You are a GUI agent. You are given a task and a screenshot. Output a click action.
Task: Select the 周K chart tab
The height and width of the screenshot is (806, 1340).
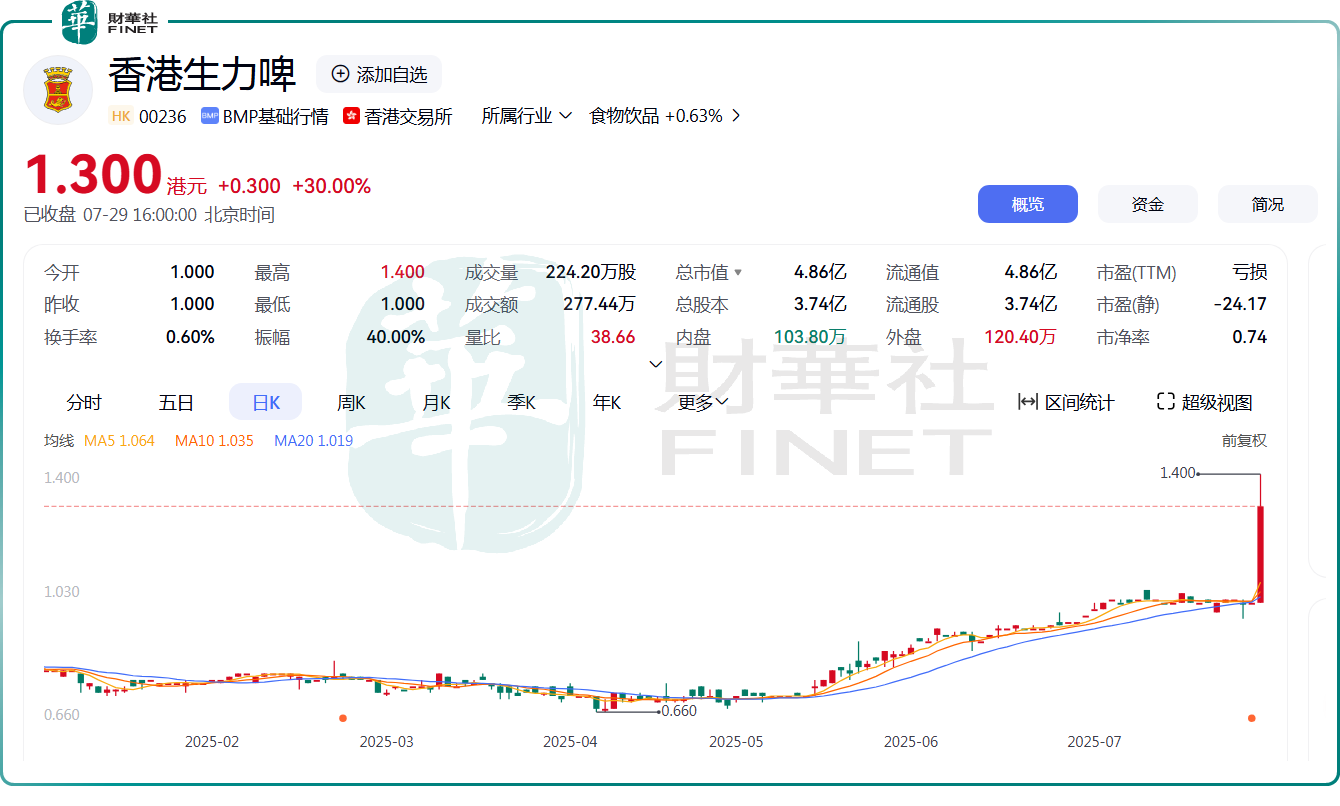coord(351,403)
